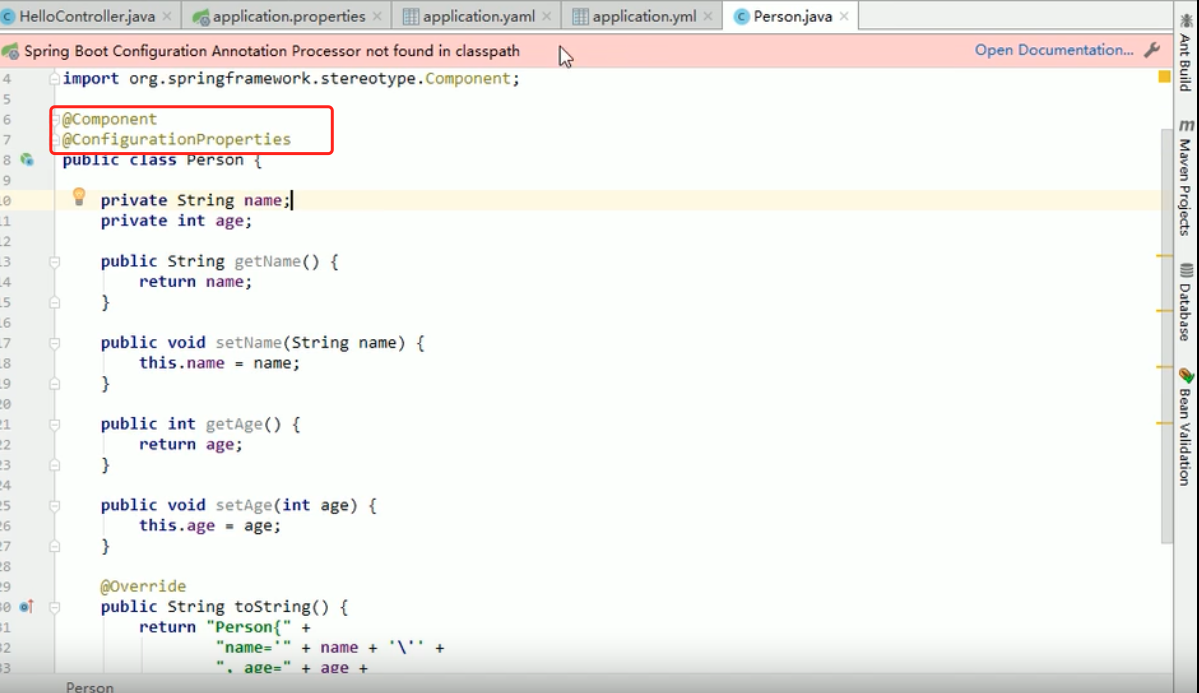The width and height of the screenshot is (1199, 693).
Task: Click the application.properties tab leaf icon
Action: tap(200, 16)
